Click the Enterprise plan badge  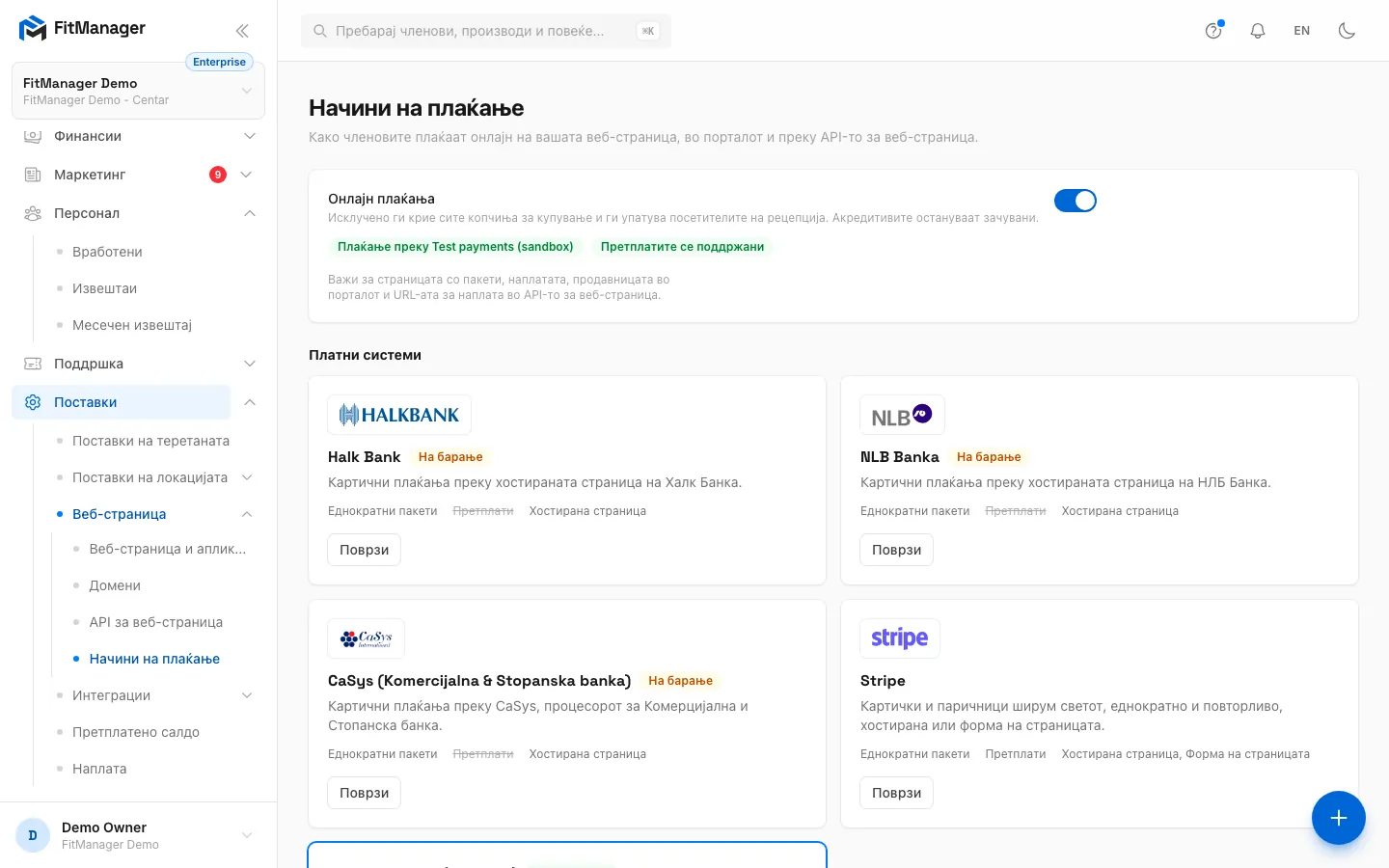pos(219,62)
